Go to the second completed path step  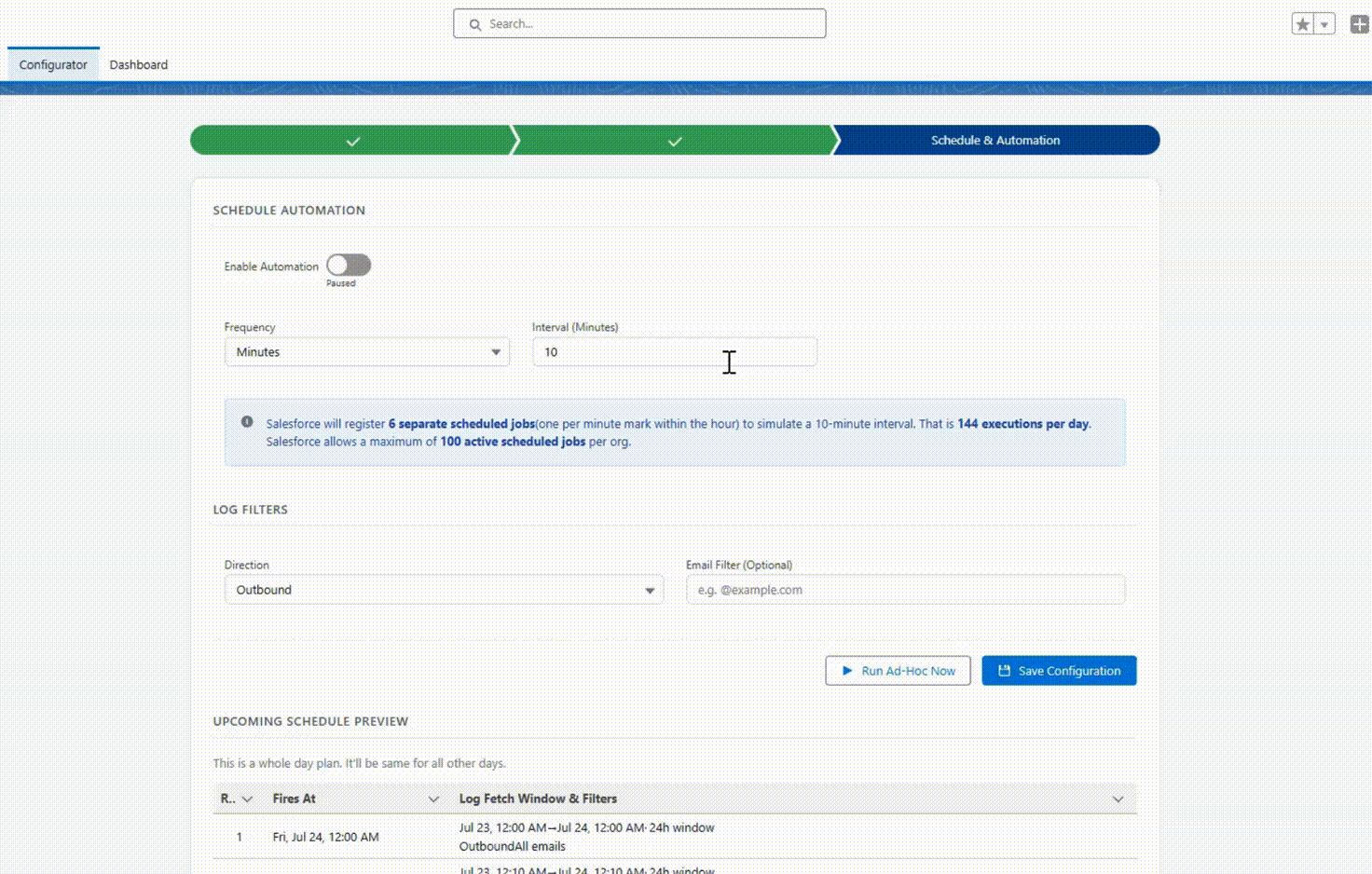click(x=674, y=141)
